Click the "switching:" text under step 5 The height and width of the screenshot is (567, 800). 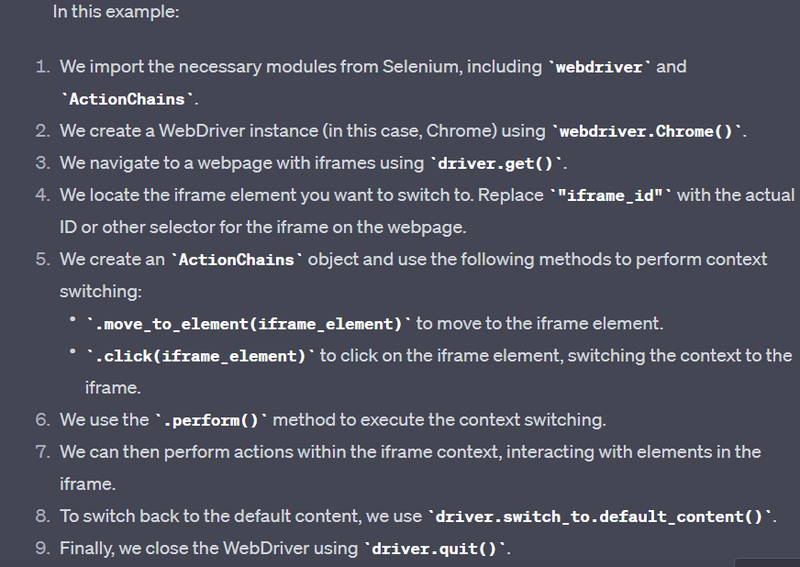101,291
